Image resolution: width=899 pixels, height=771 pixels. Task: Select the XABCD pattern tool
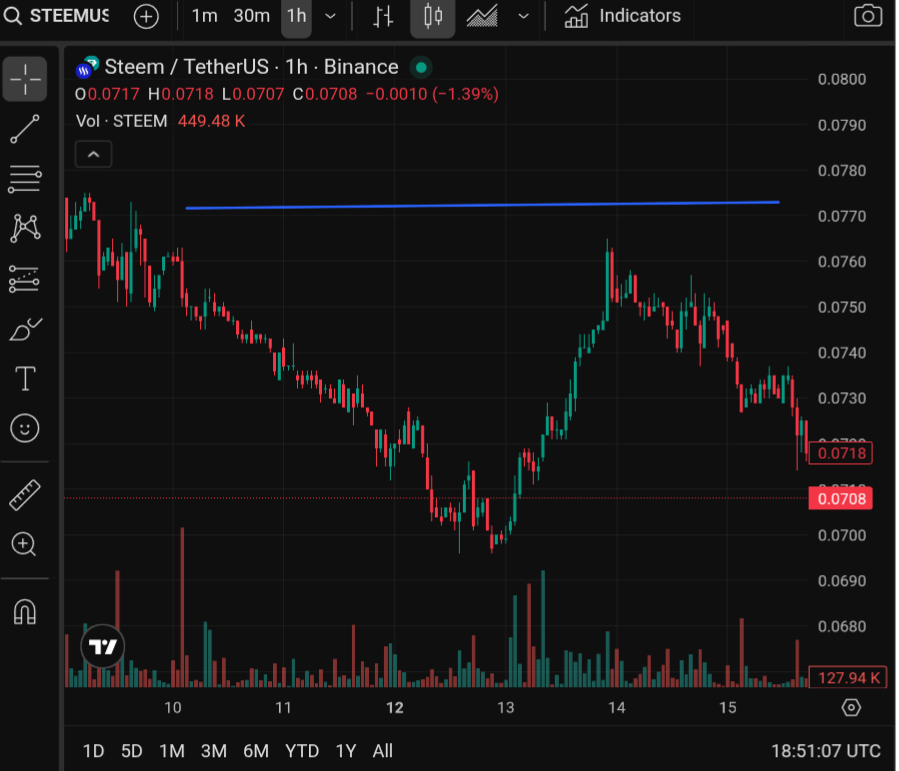(x=25, y=228)
